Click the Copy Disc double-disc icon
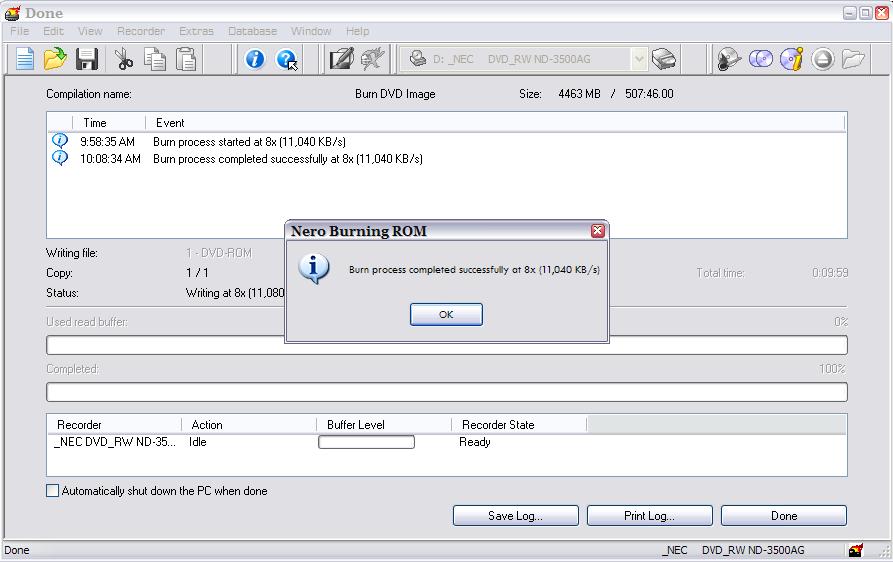Image resolution: width=893 pixels, height=562 pixels. click(761, 59)
